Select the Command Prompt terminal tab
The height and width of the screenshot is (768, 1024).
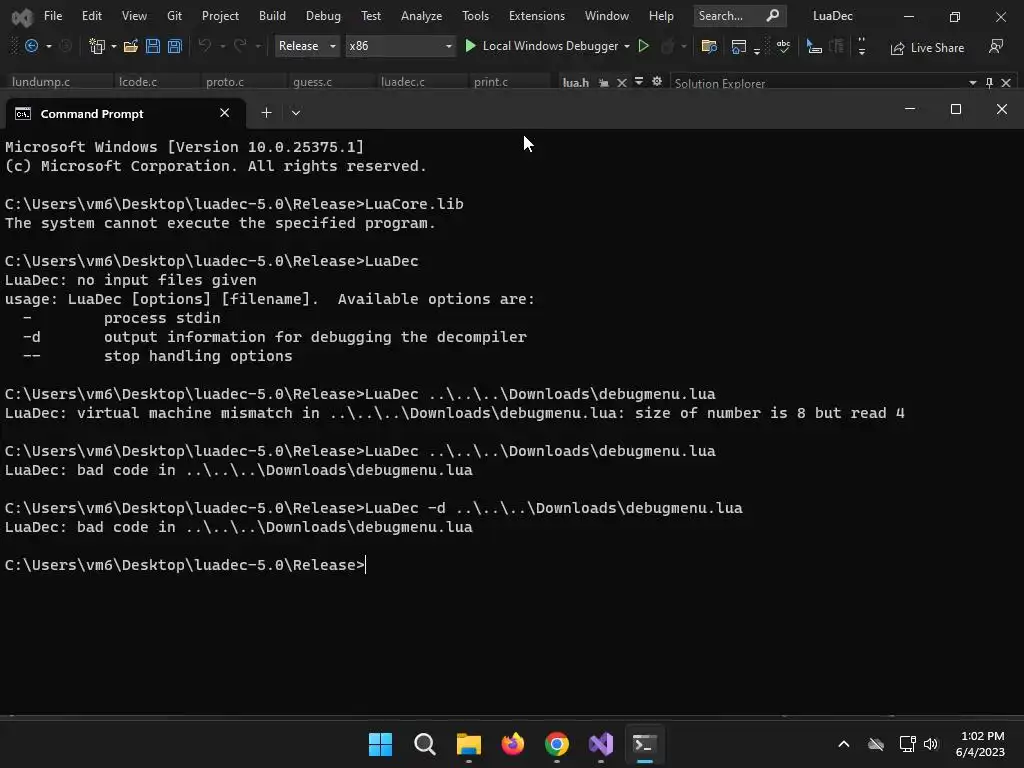[x=124, y=114]
